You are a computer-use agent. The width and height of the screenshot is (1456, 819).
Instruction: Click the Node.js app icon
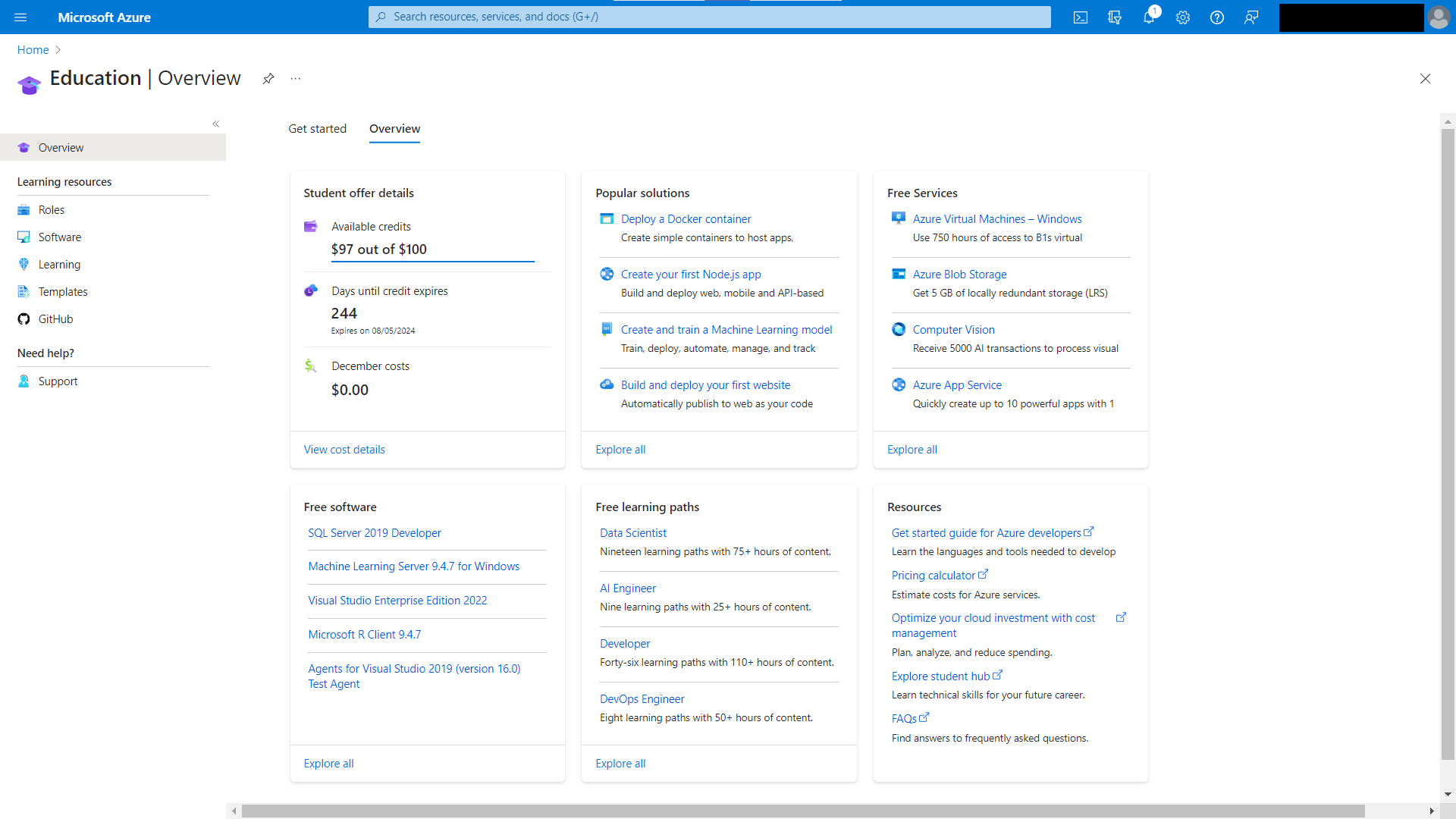607,274
